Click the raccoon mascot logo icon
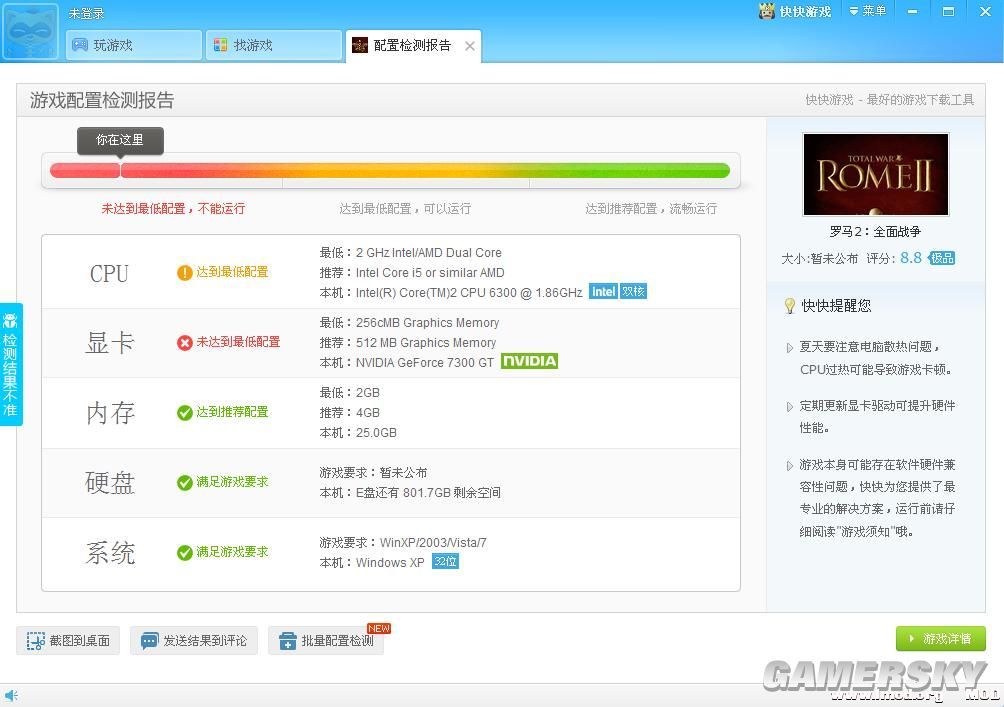Image resolution: width=1004 pixels, height=707 pixels. tap(31, 32)
